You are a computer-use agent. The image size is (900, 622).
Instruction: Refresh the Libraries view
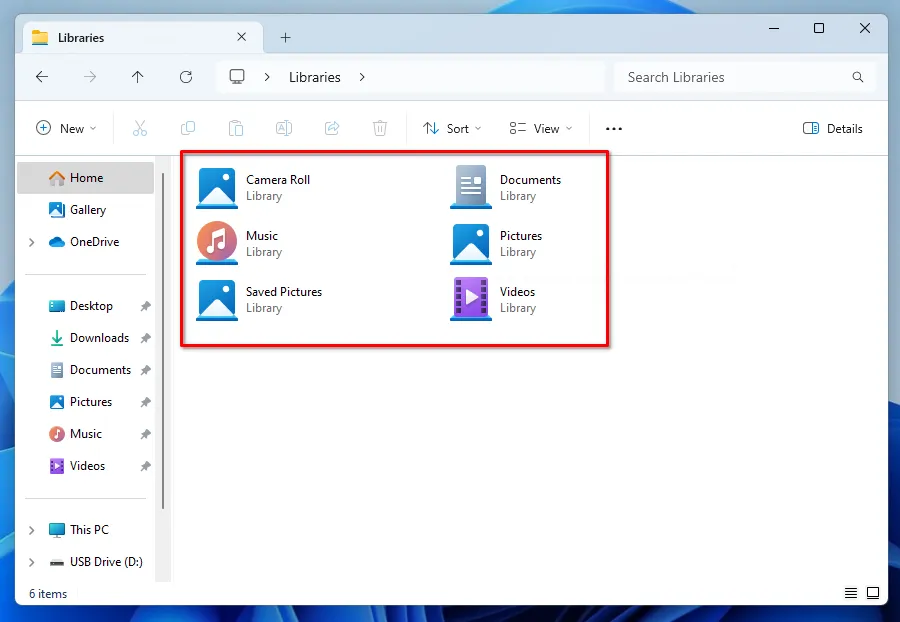[186, 77]
